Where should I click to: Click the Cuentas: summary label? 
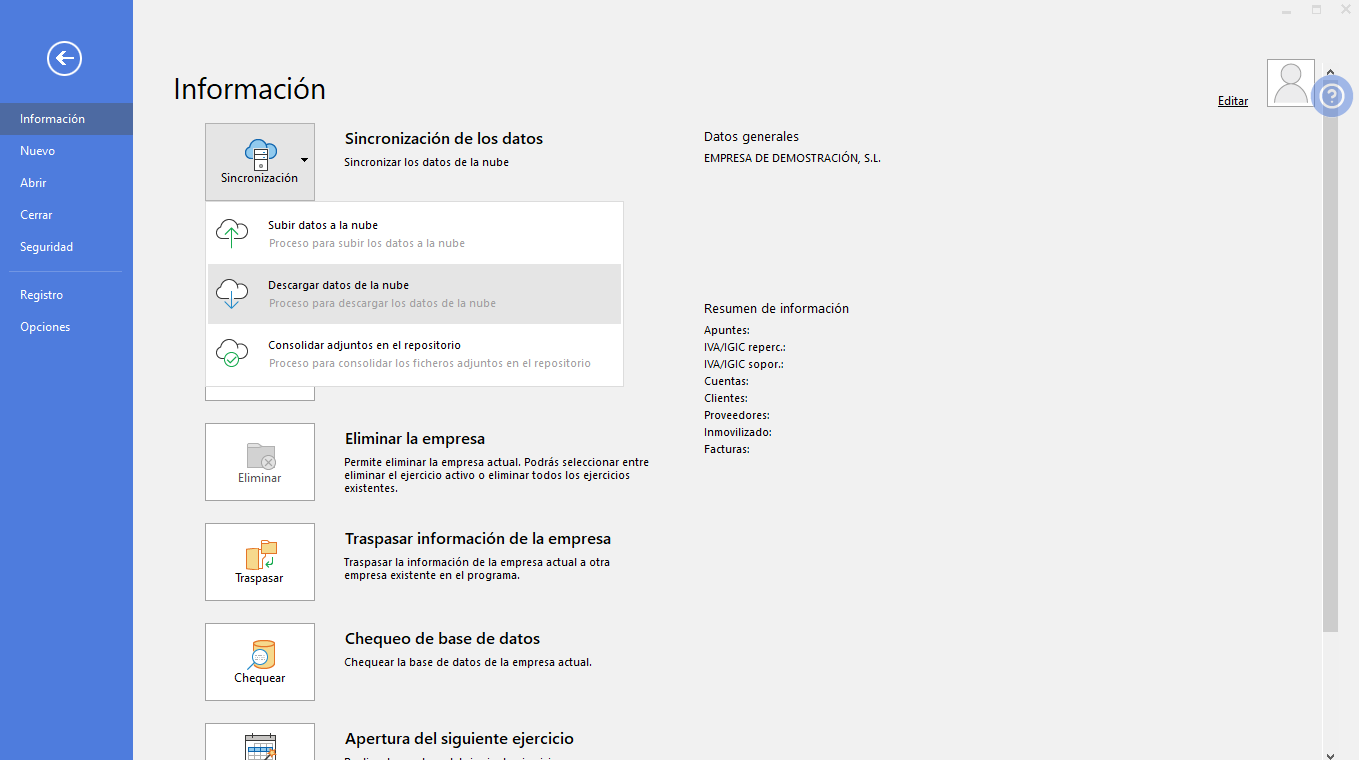pos(726,381)
